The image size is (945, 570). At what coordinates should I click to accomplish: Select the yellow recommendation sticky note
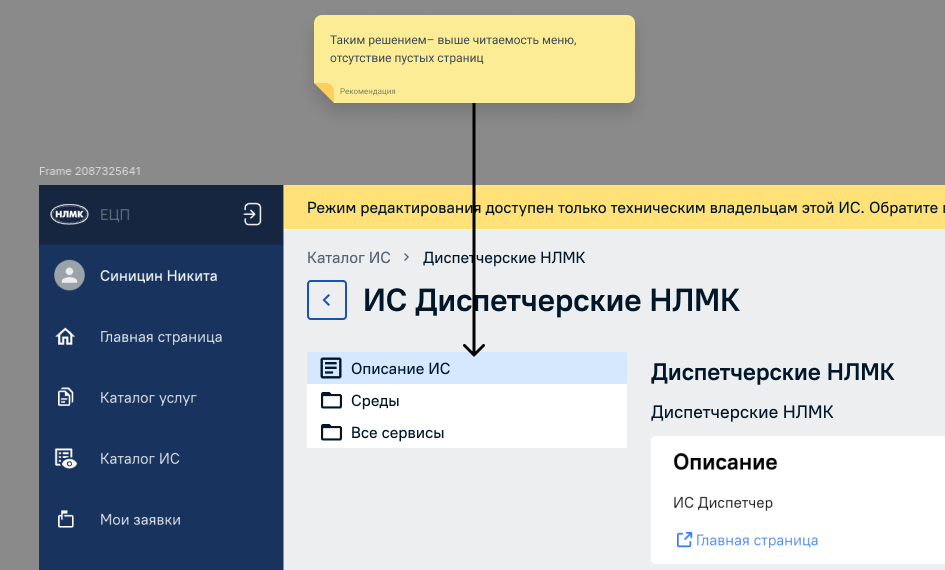474,58
